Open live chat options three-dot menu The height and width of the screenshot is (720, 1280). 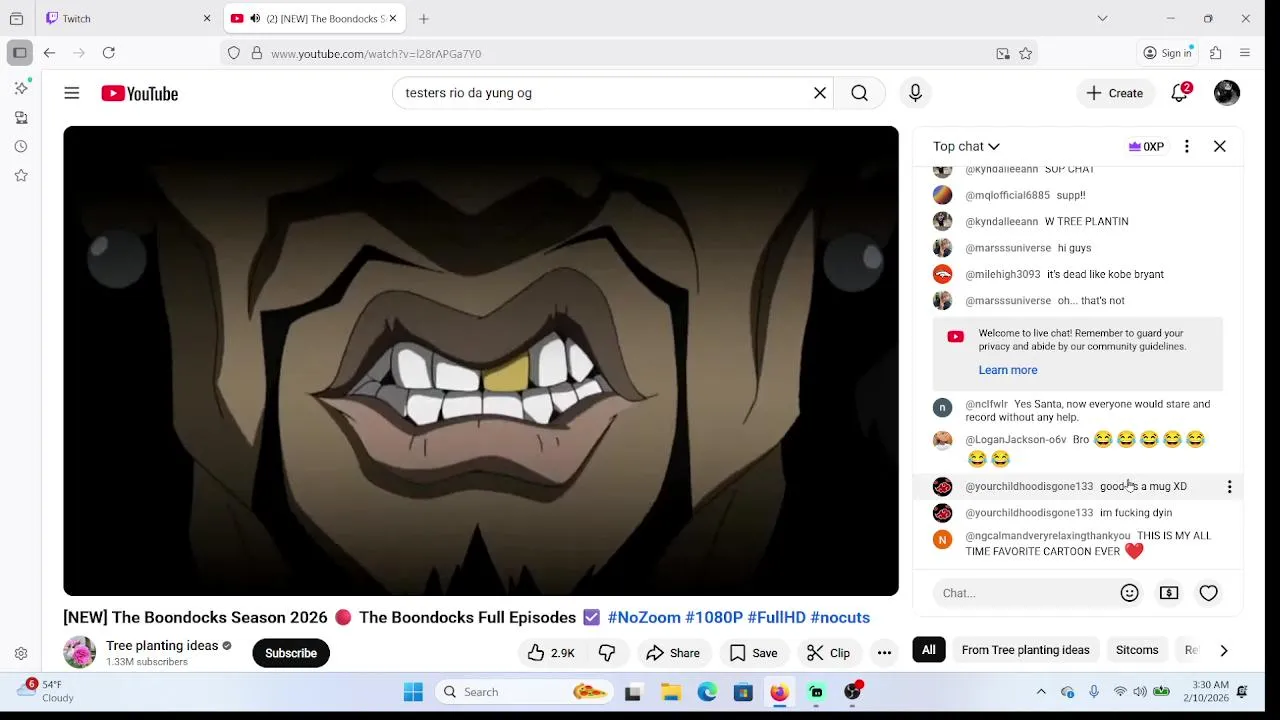pos(1187,146)
